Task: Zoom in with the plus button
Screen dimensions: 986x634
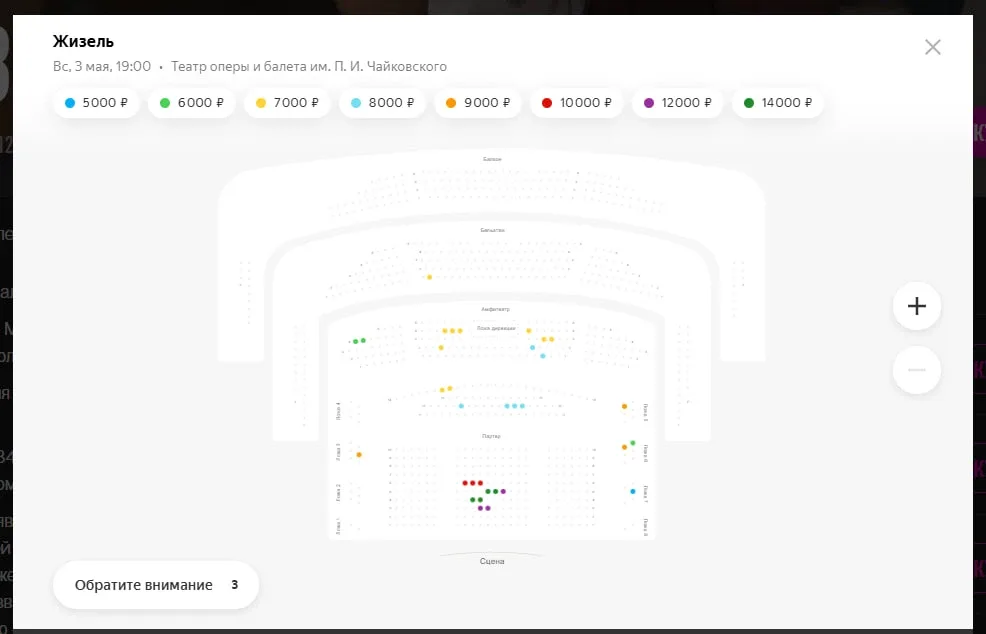Action: pyautogui.click(x=916, y=306)
